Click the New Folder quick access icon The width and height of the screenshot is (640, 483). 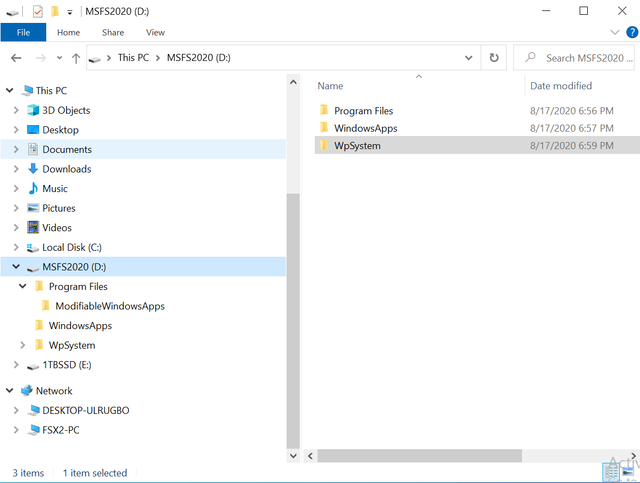(x=55, y=11)
